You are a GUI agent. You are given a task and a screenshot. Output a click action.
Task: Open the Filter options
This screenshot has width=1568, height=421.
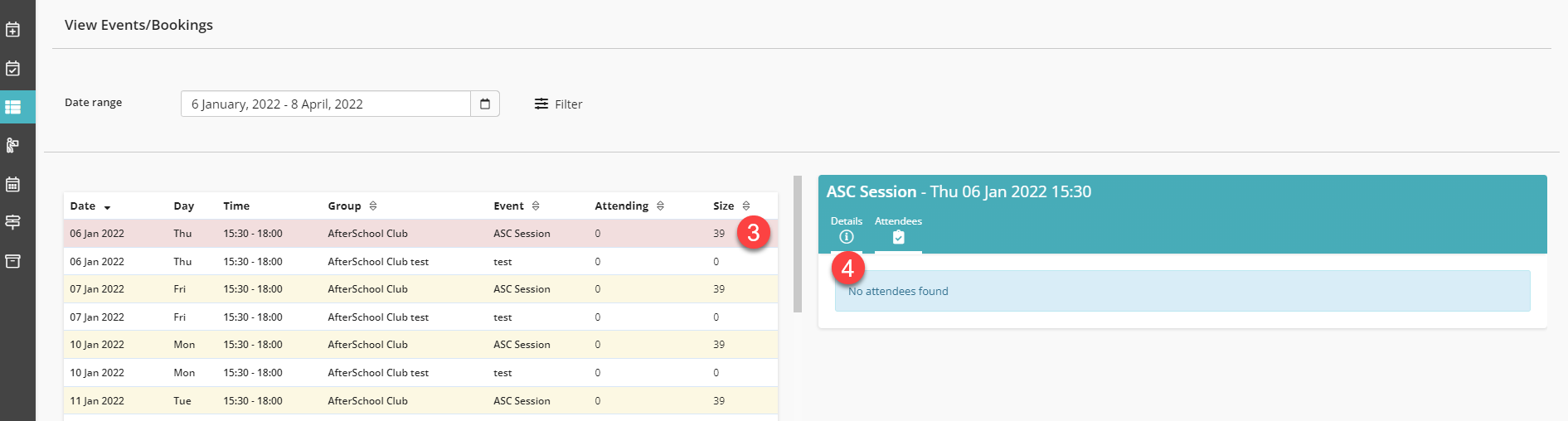click(x=559, y=104)
